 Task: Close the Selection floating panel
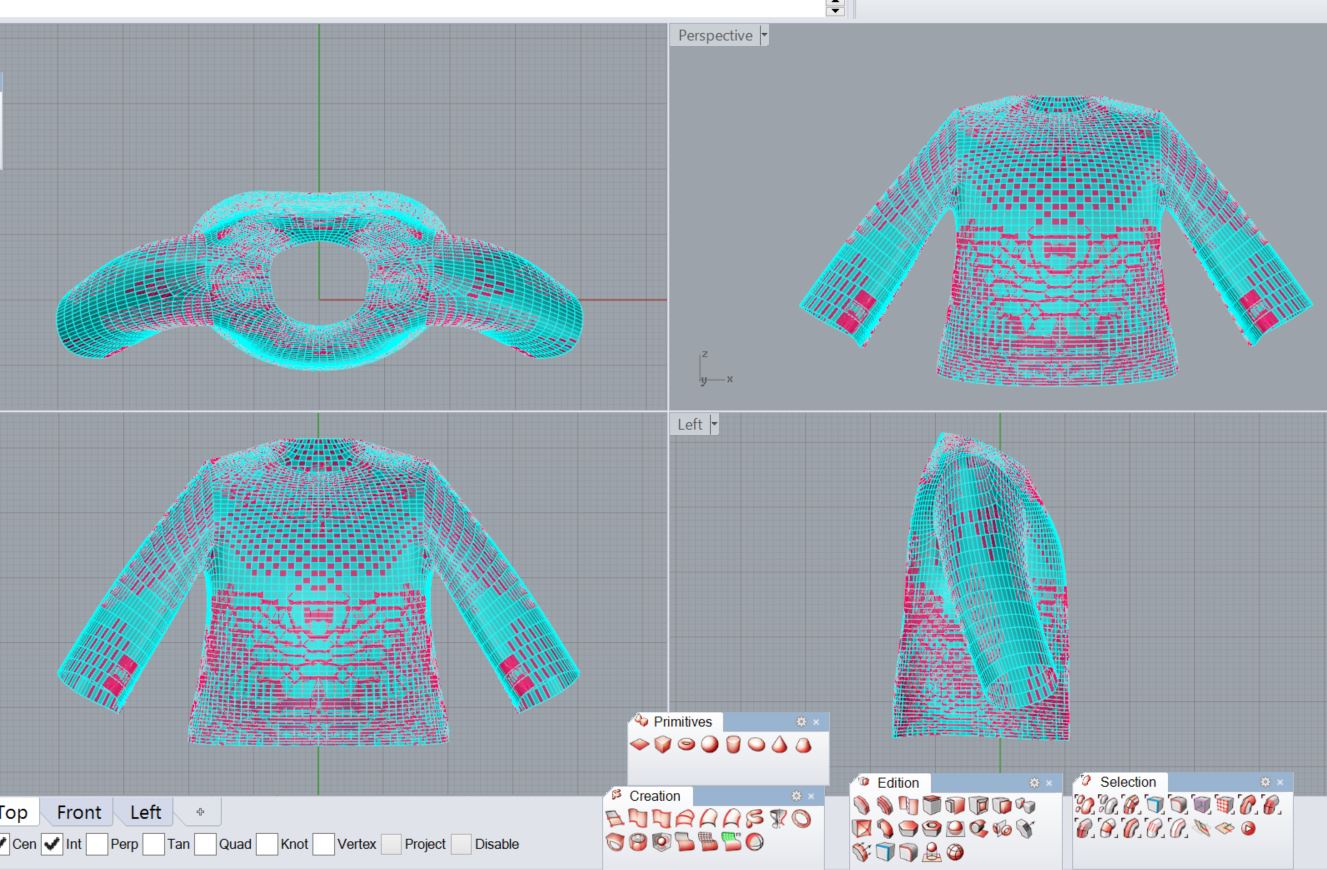pos(1281,782)
